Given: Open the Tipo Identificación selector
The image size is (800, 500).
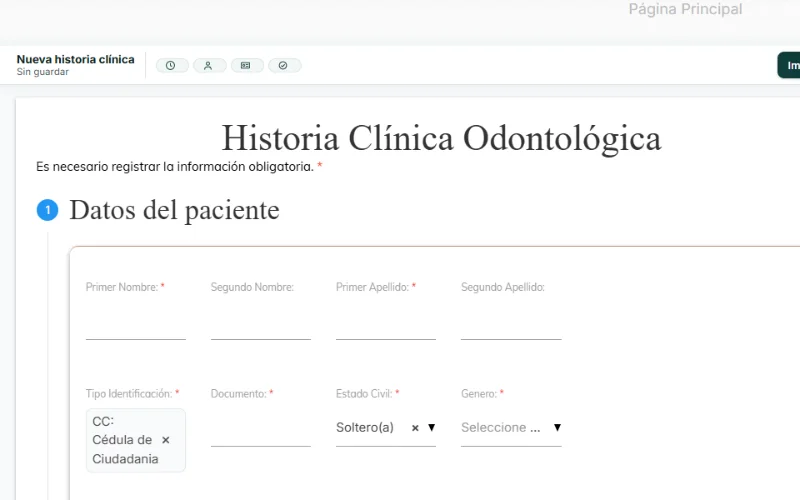Looking at the screenshot, I should coord(136,440).
